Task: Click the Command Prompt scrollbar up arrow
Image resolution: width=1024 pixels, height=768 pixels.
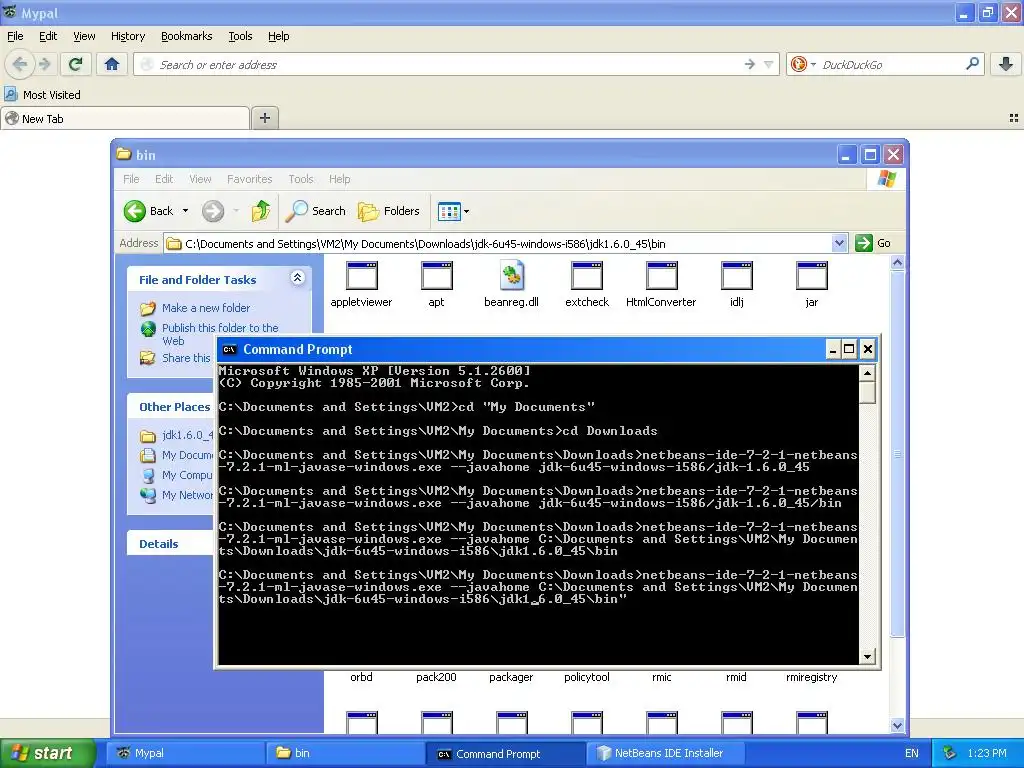Action: click(x=867, y=374)
